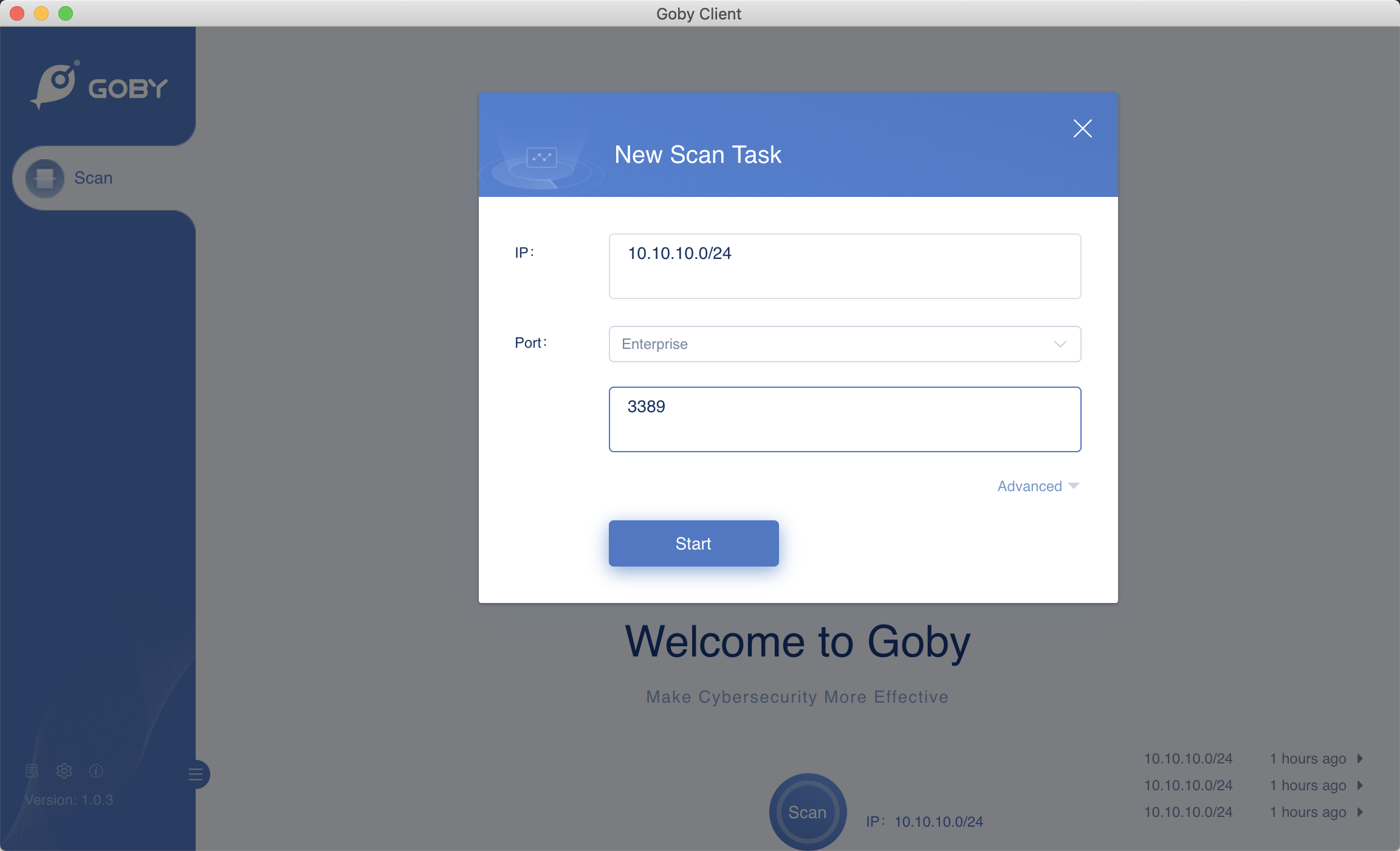Click the IP address input field

tap(845, 266)
